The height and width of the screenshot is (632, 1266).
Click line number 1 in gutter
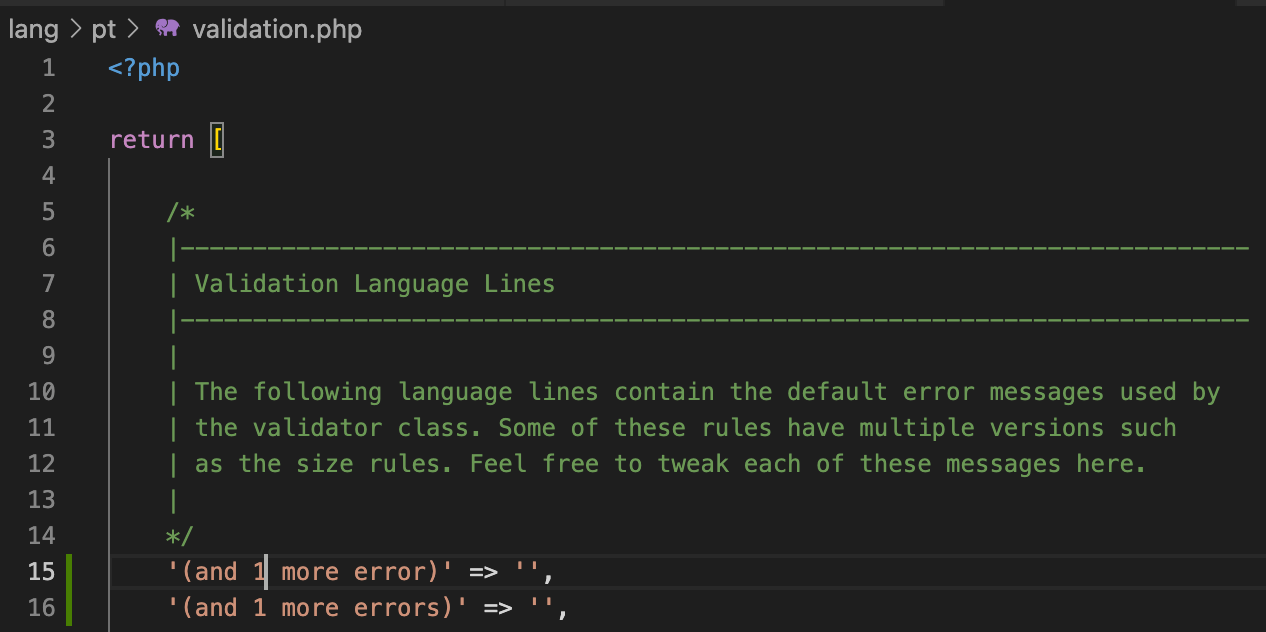click(49, 68)
